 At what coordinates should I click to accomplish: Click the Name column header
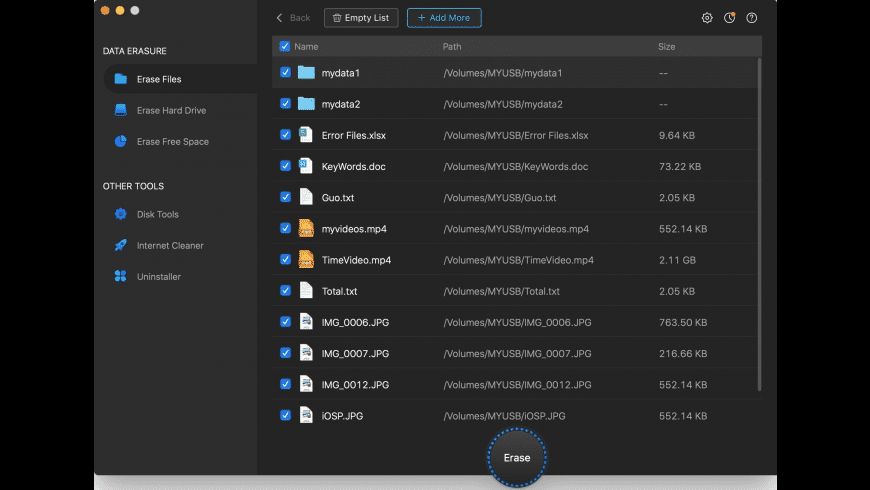pos(306,47)
